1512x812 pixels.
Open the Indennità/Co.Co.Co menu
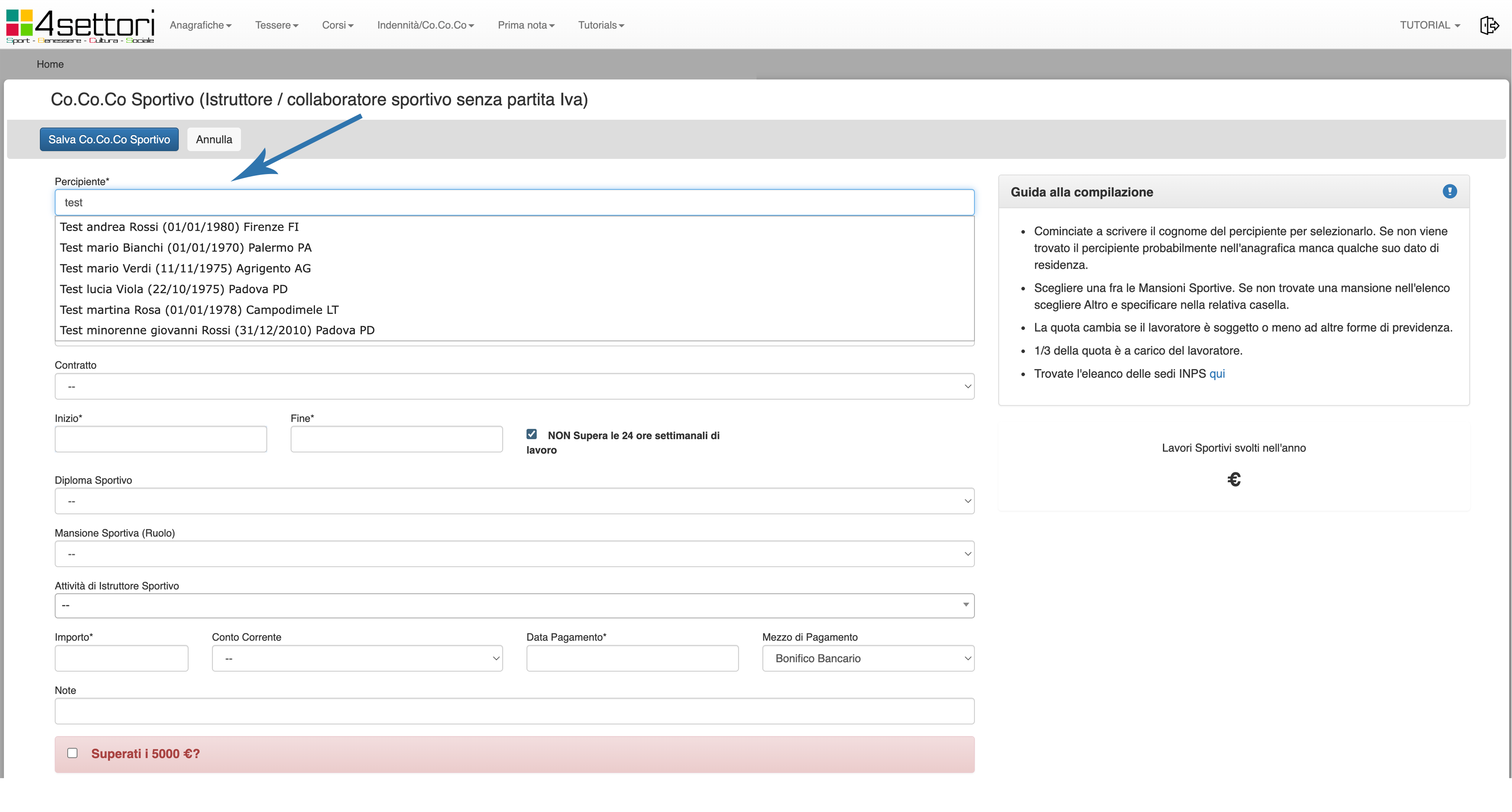[x=425, y=25]
